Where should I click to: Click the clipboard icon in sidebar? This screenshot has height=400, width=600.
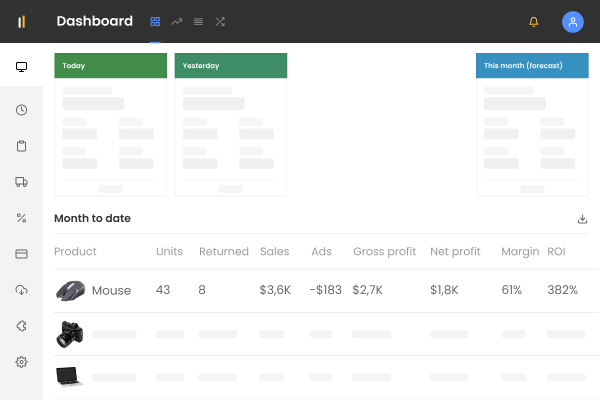tap(21, 146)
